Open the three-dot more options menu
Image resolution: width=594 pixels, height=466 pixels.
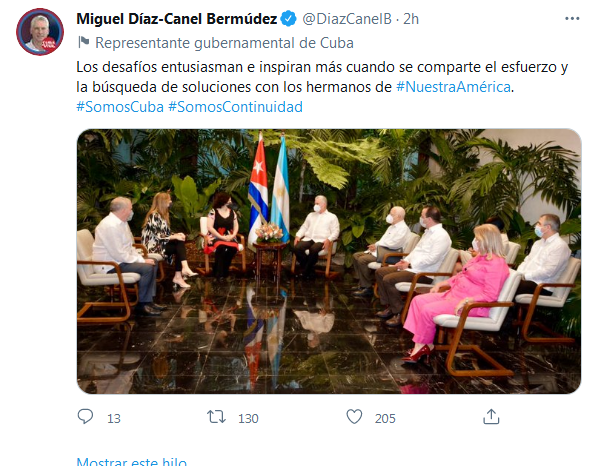[572, 19]
